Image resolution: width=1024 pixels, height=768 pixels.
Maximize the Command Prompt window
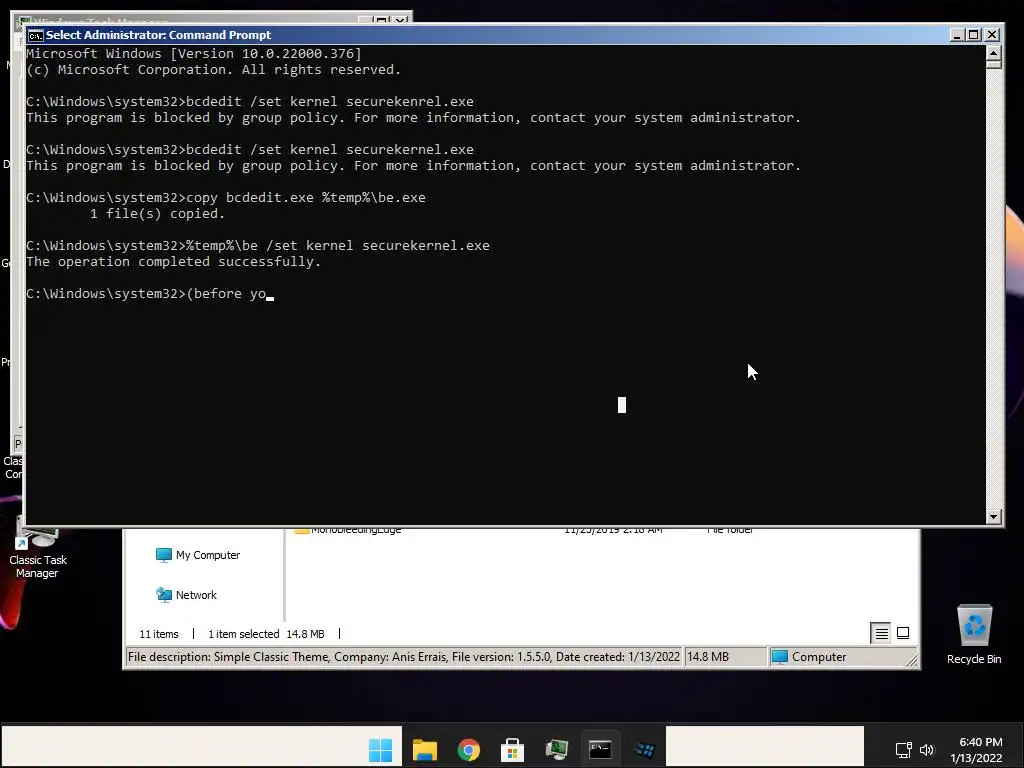pos(974,35)
